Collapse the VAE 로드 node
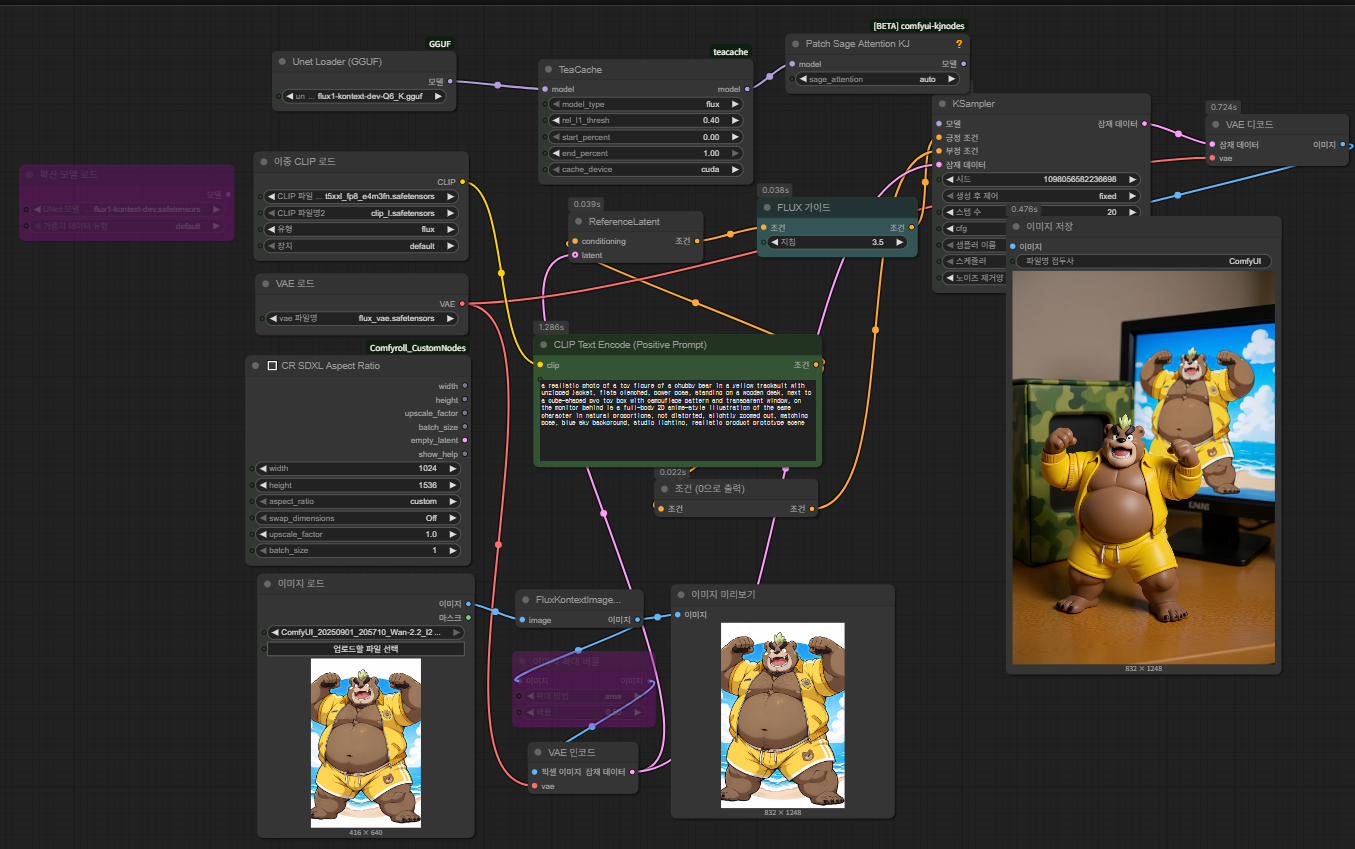Viewport: 1355px width, 849px height. click(265, 284)
